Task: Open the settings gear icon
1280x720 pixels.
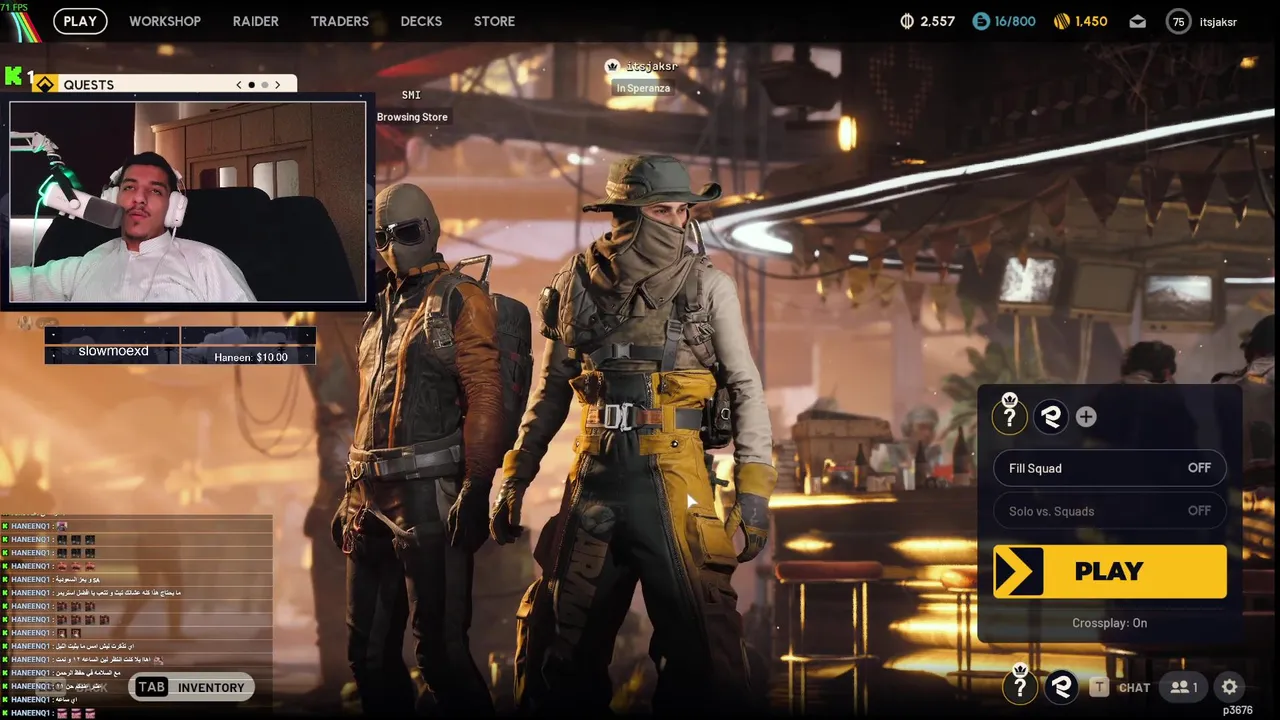Action: [x=1230, y=687]
